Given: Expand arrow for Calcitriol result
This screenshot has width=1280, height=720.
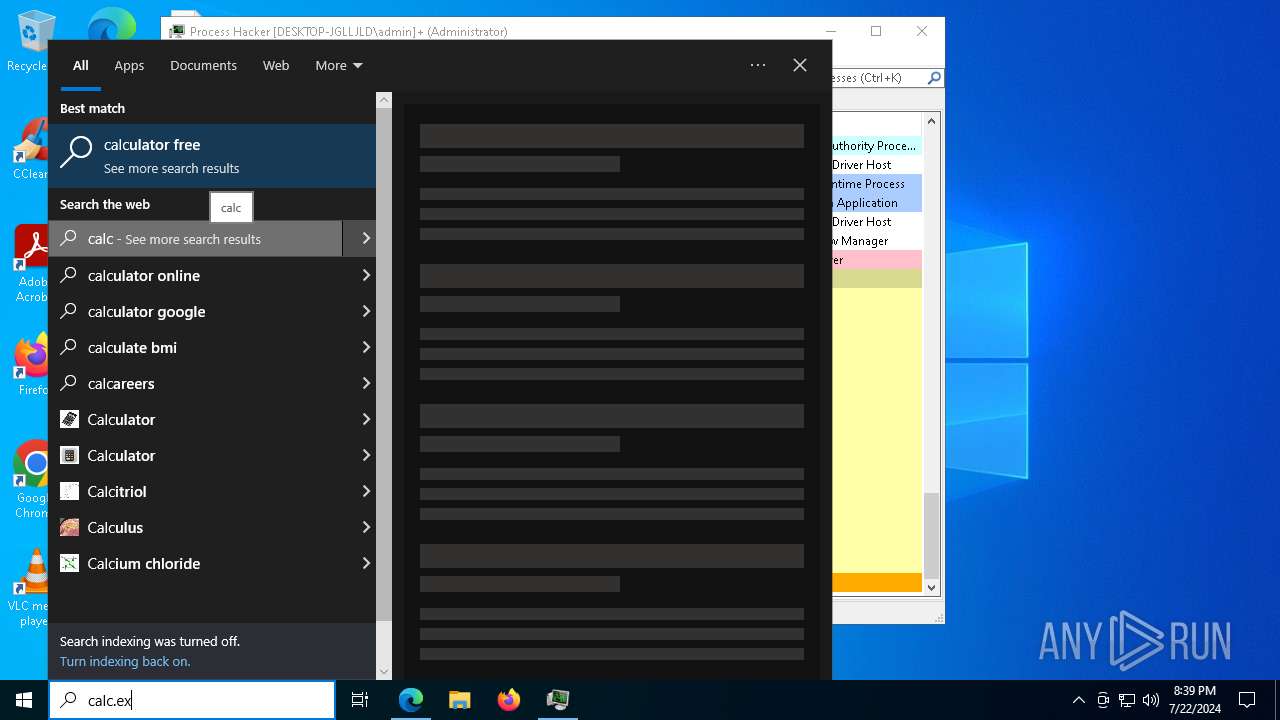Looking at the screenshot, I should [365, 491].
